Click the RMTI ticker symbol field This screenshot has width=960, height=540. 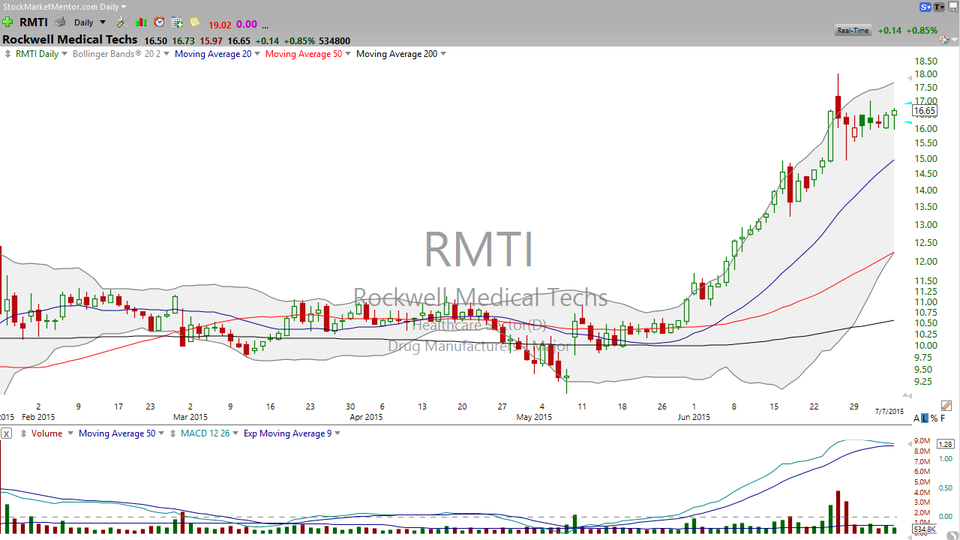click(33, 22)
